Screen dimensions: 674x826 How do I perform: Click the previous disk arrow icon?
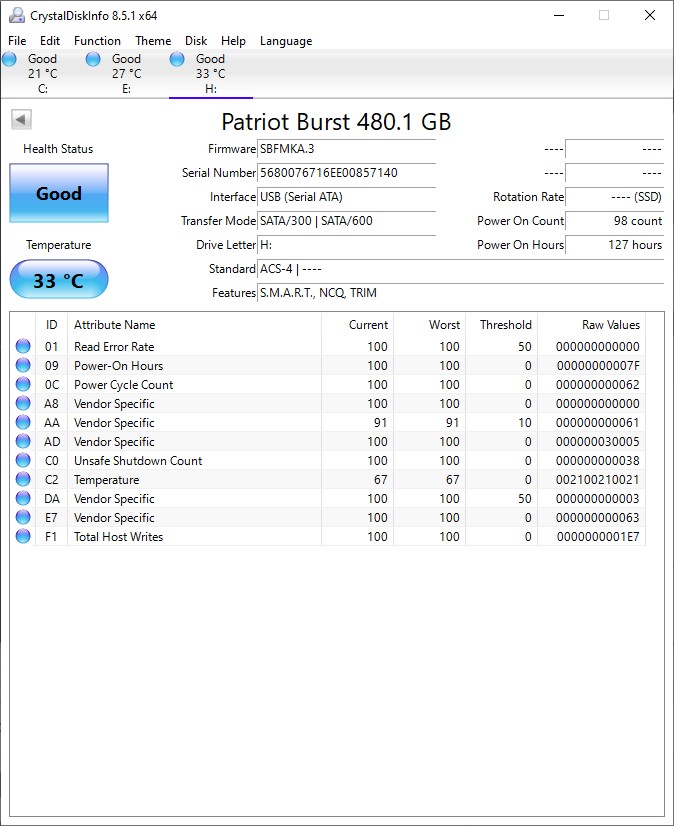pyautogui.click(x=21, y=120)
